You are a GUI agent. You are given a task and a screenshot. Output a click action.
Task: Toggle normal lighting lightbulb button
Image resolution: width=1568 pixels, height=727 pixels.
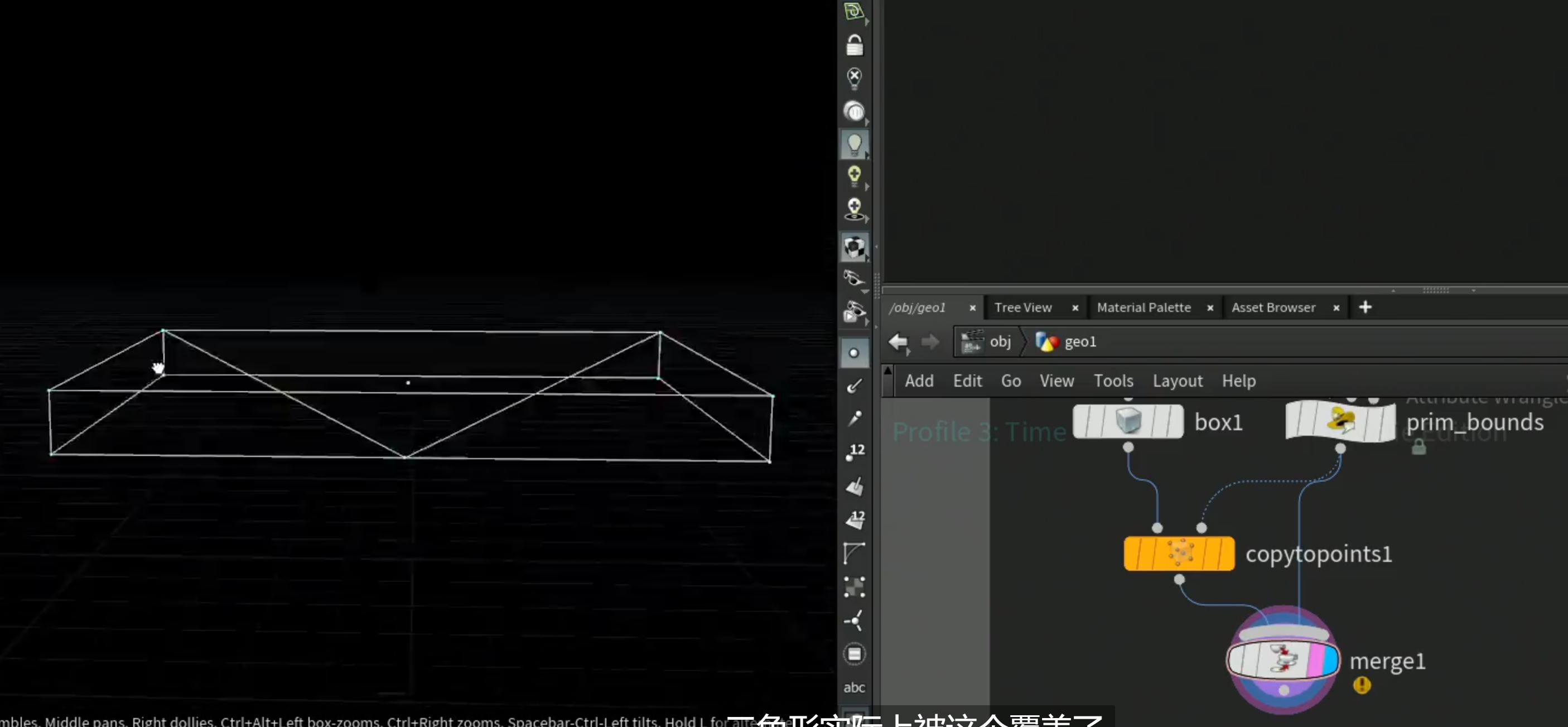point(854,145)
